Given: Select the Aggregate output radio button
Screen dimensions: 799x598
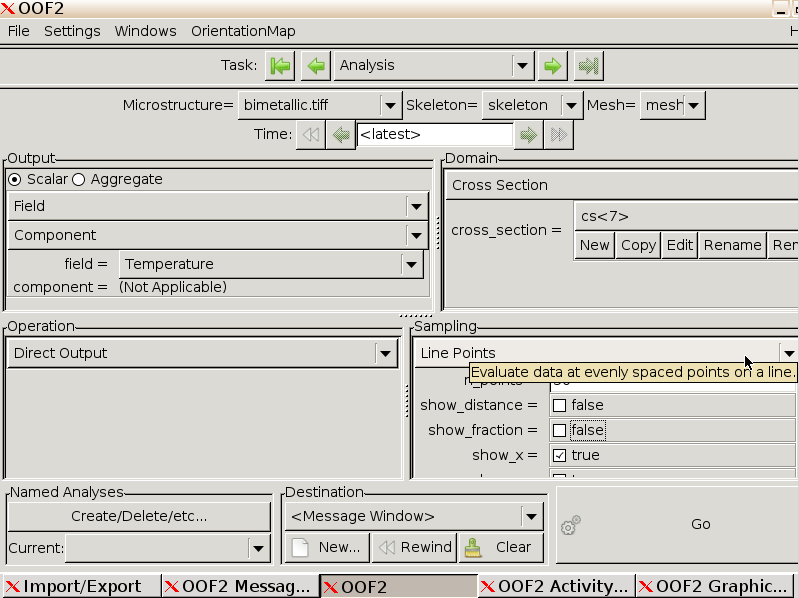Looking at the screenshot, I should 79,180.
